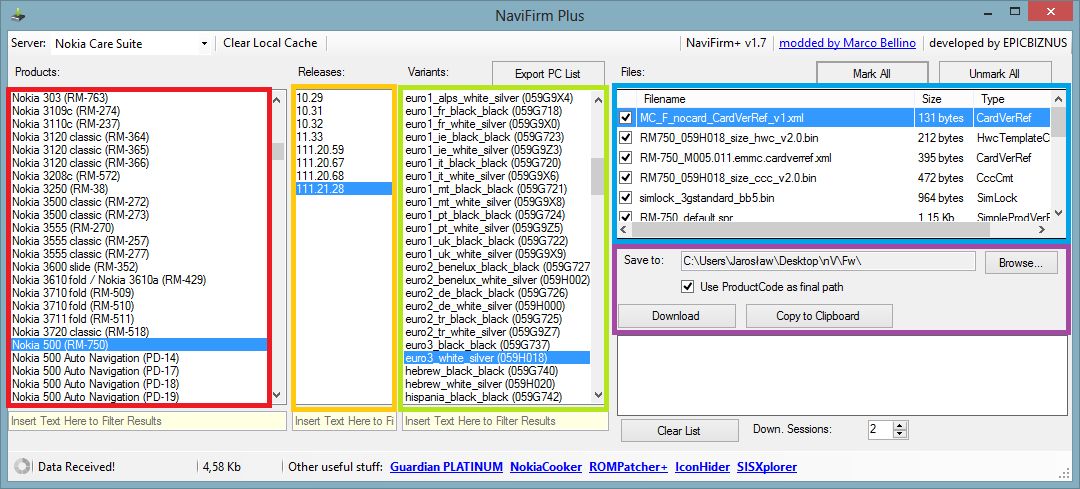Screen dimensions: 1080x489
Task: Click the status spinner icon beside Data Received
Action: tap(21, 466)
